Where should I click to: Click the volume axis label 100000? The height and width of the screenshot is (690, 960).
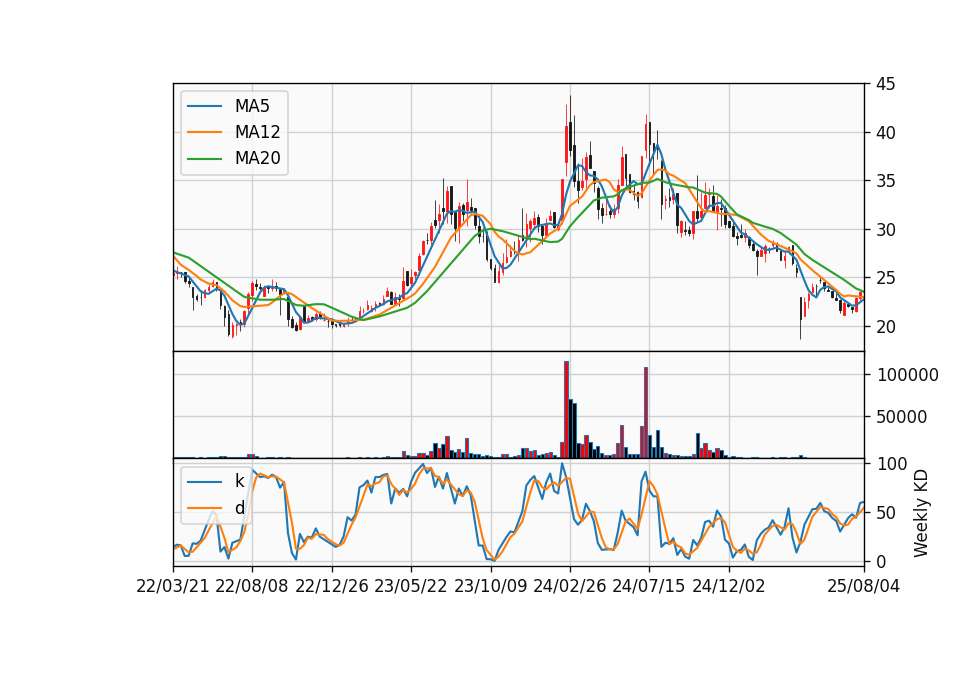click(x=907, y=375)
